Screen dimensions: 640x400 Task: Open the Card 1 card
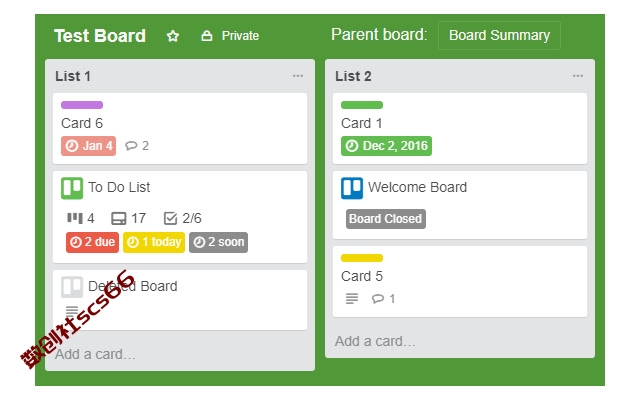(362, 124)
